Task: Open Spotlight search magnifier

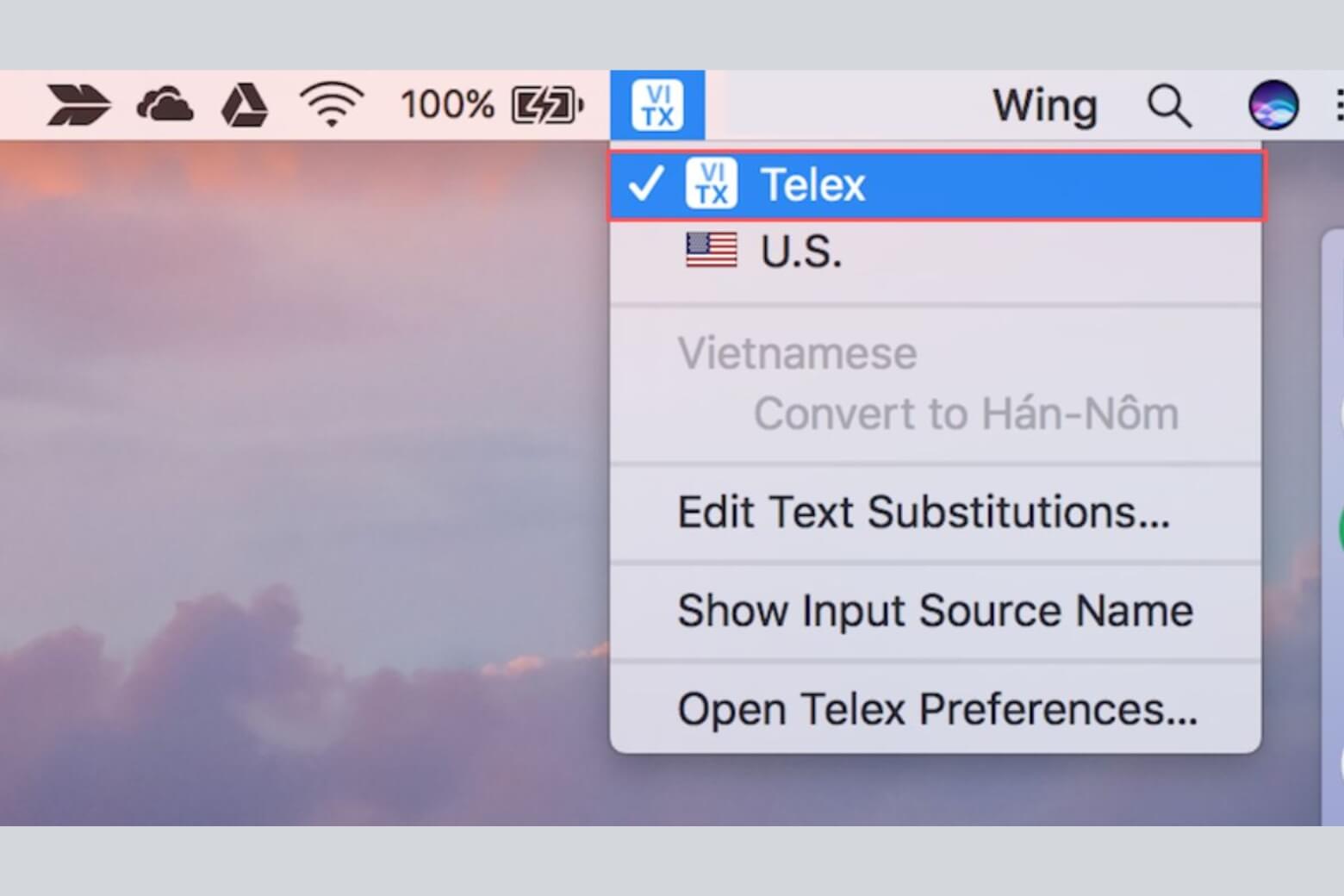Action: [x=1168, y=106]
